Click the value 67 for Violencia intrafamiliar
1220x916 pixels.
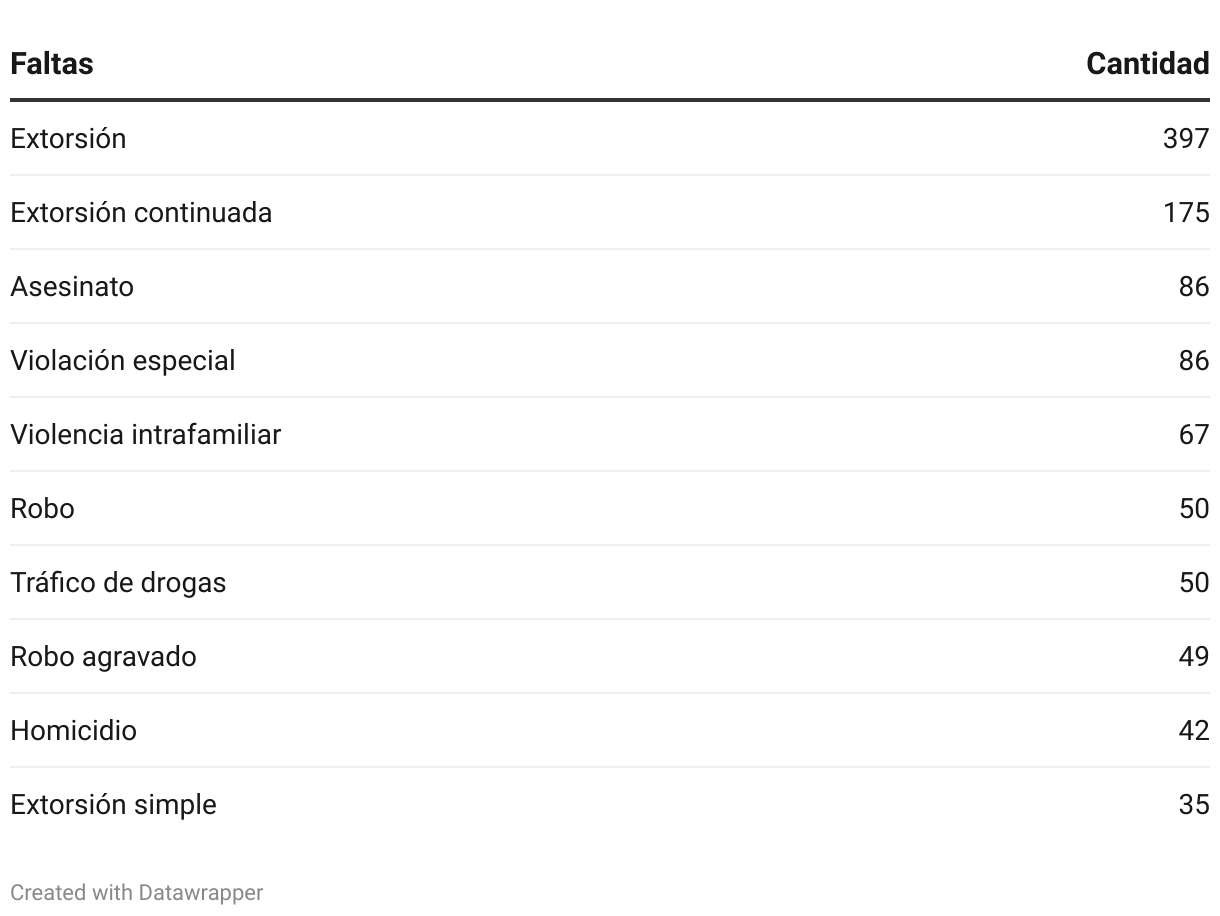click(1194, 434)
